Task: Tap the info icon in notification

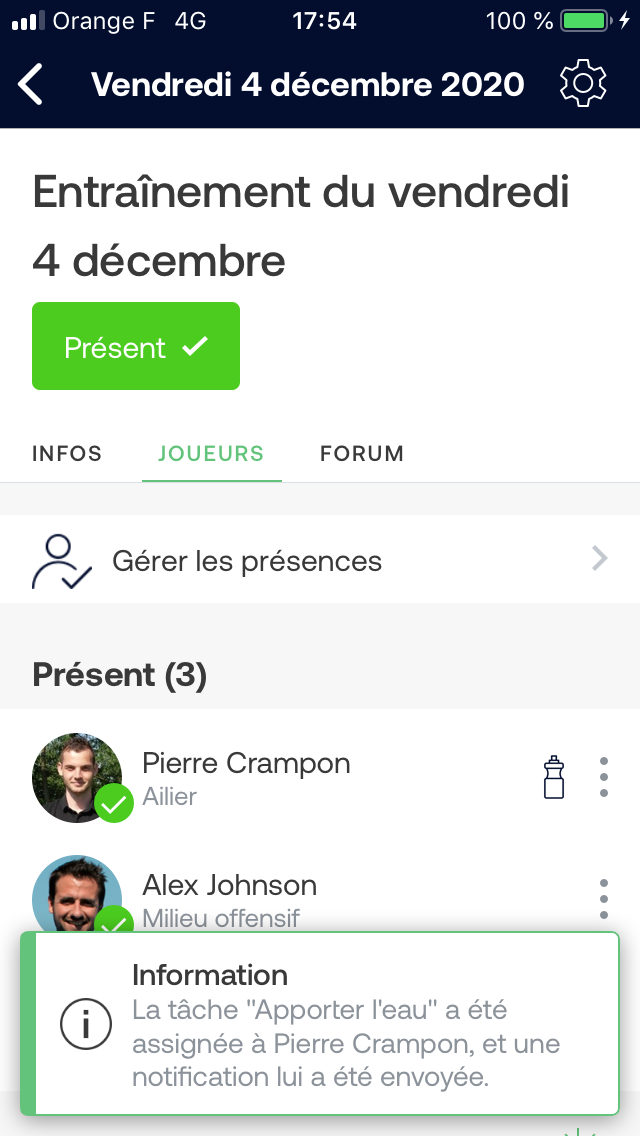Action: coord(86,1024)
